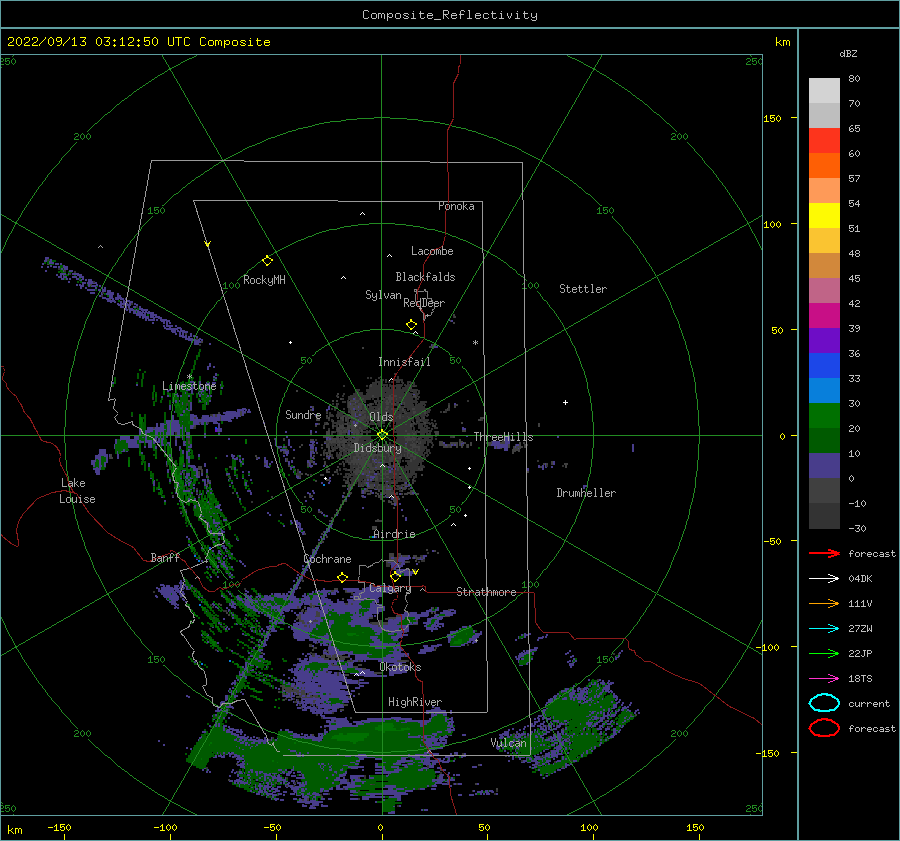Select the 80 dBZ colour swatch
This screenshot has height=841, width=900.
tap(824, 91)
